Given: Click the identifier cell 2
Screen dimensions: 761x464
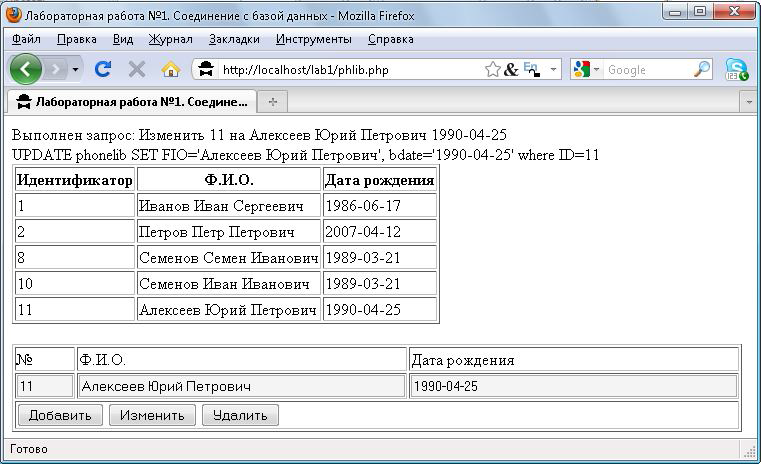Looking at the screenshot, I should click(x=75, y=232).
